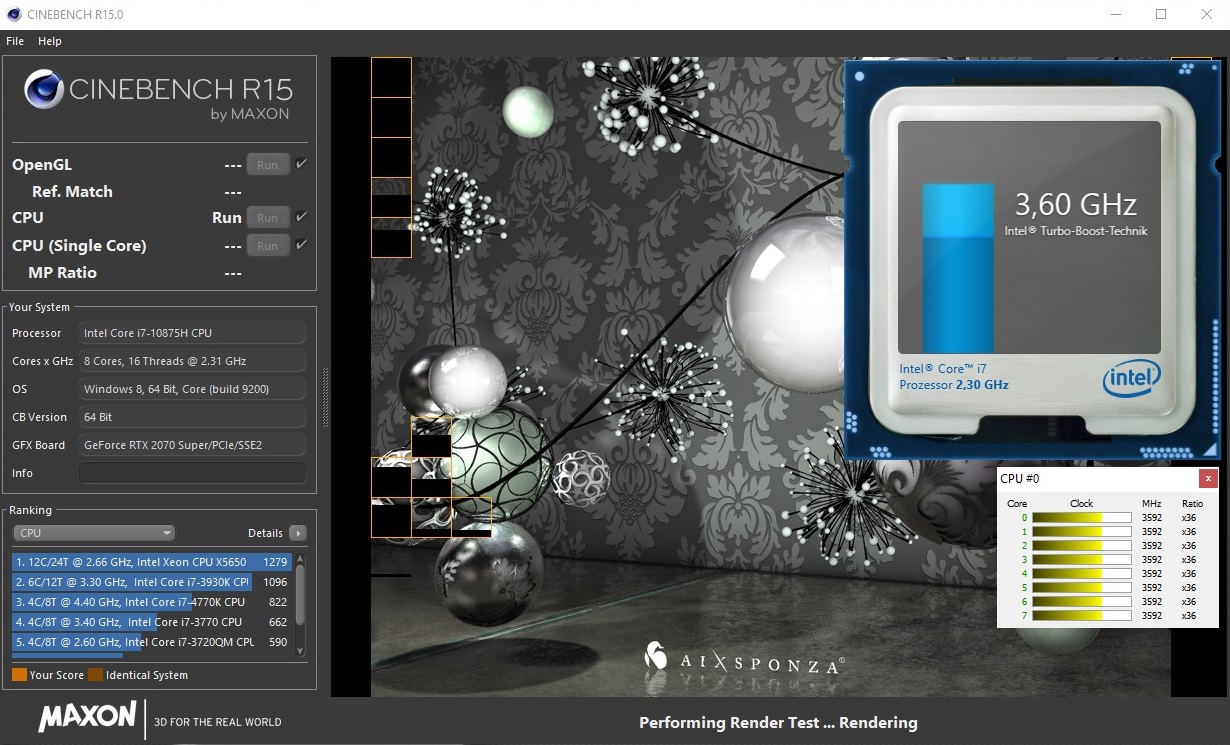This screenshot has width=1230, height=745.
Task: Click the Details arrow icon in Ranking
Action: point(298,533)
